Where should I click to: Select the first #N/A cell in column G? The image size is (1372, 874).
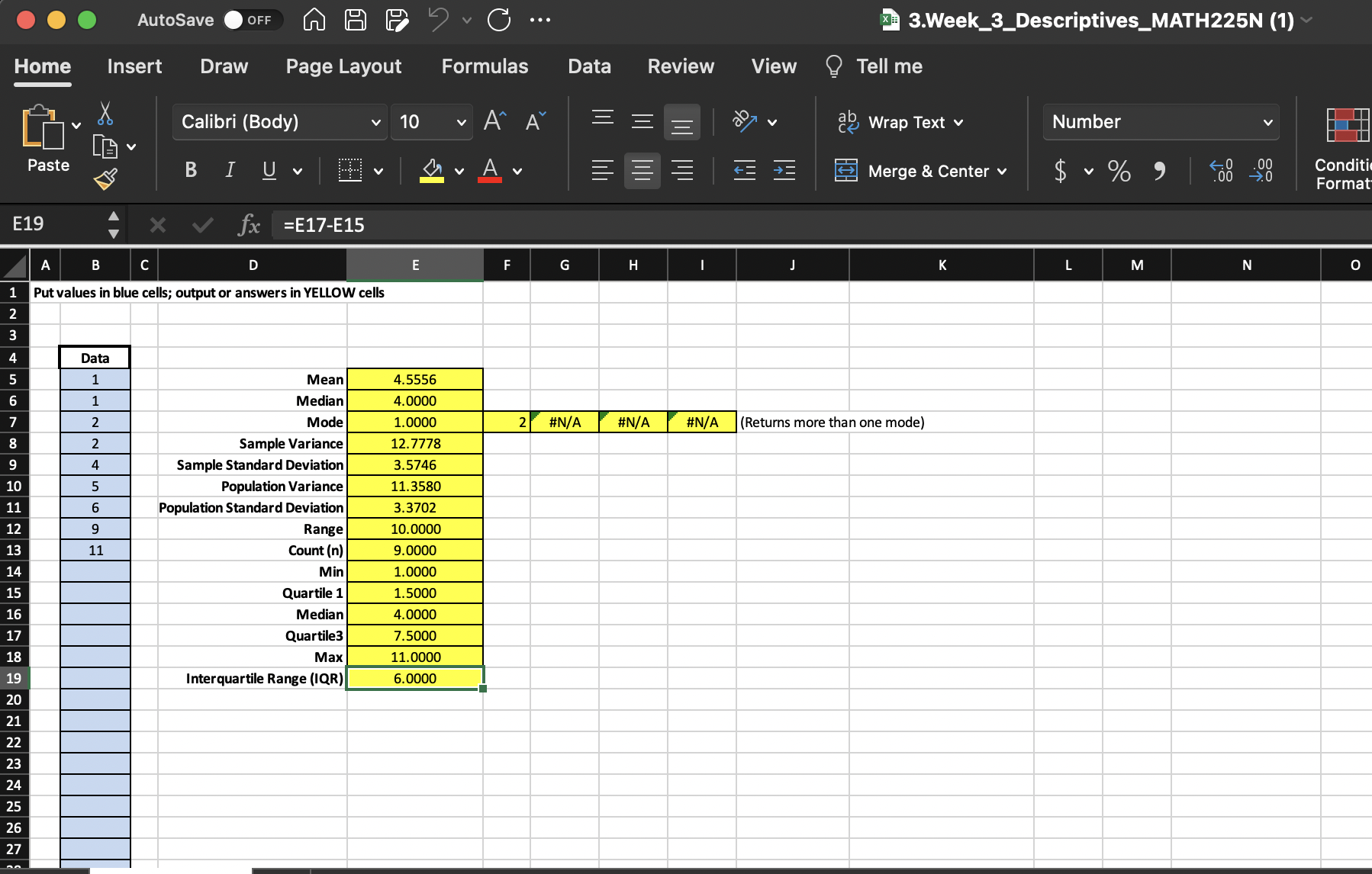[565, 422]
